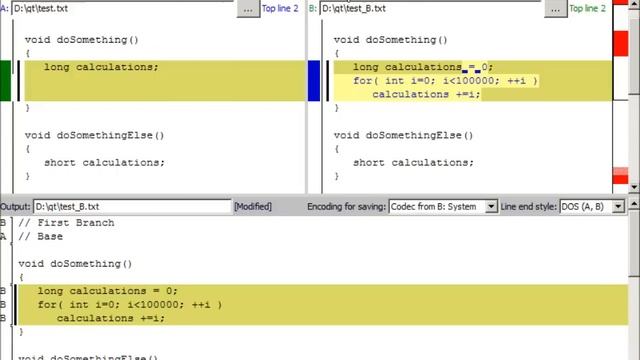Image resolution: width=640 pixels, height=360 pixels.
Task: Click the output pane scroll up arrow
Action: (634, 203)
